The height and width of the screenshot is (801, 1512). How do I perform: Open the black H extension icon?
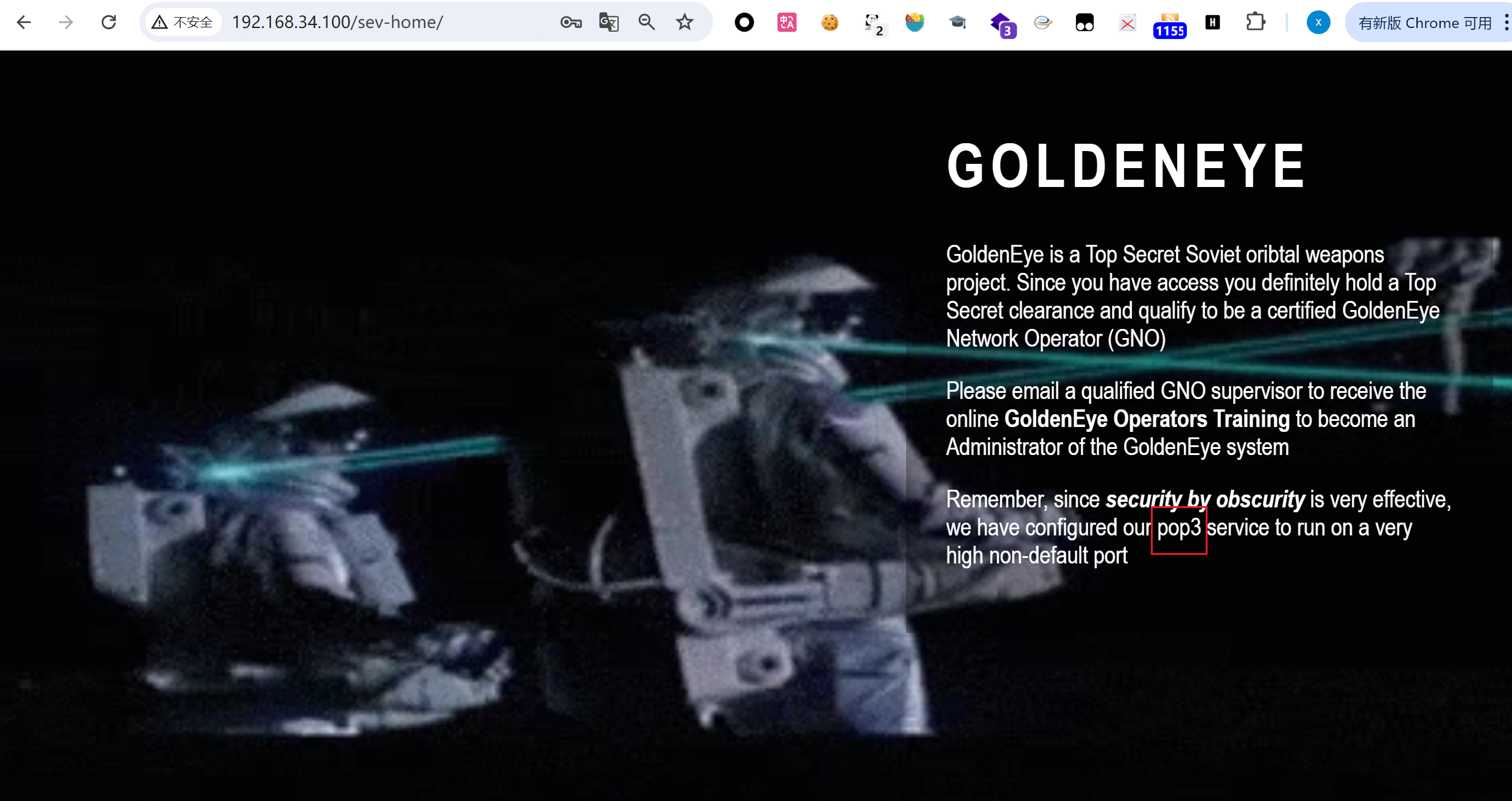[x=1212, y=23]
